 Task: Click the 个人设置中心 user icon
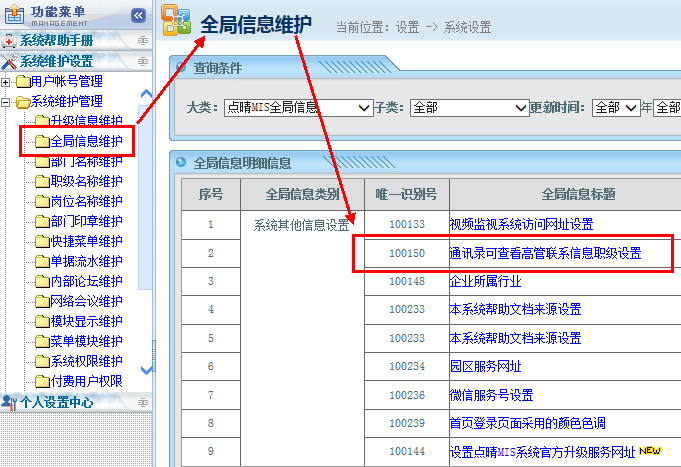click(x=9, y=402)
